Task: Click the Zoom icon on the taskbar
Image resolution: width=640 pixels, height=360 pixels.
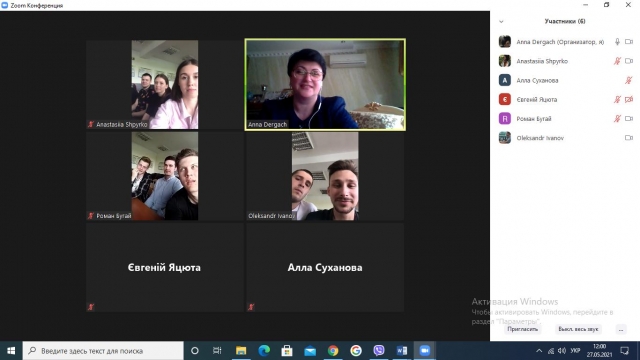Action: tap(425, 351)
